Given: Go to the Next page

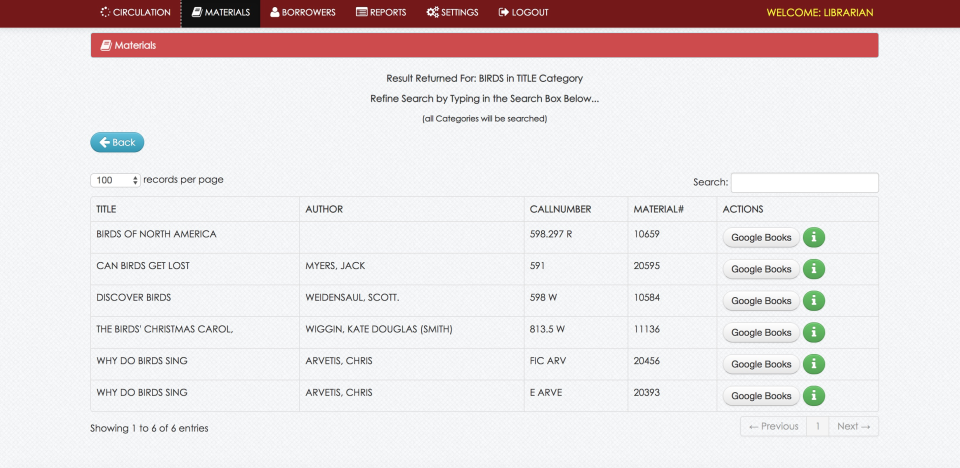Looking at the screenshot, I should (x=853, y=426).
